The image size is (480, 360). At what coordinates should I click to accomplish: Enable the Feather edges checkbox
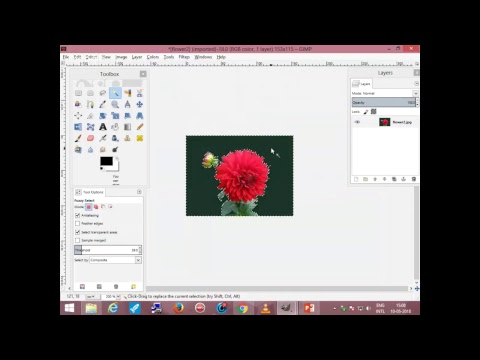coord(78,223)
